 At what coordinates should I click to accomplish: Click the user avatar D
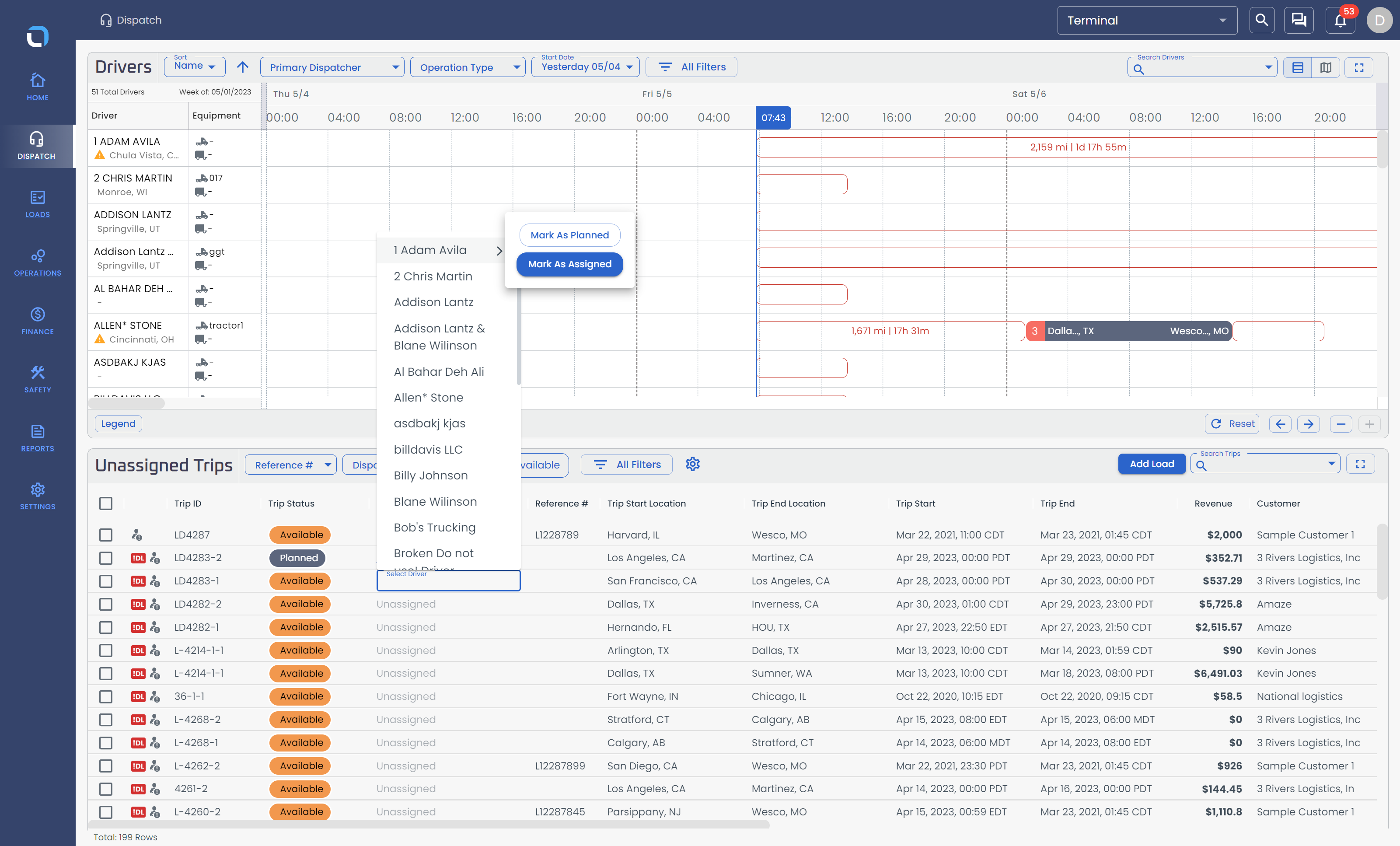(1379, 21)
